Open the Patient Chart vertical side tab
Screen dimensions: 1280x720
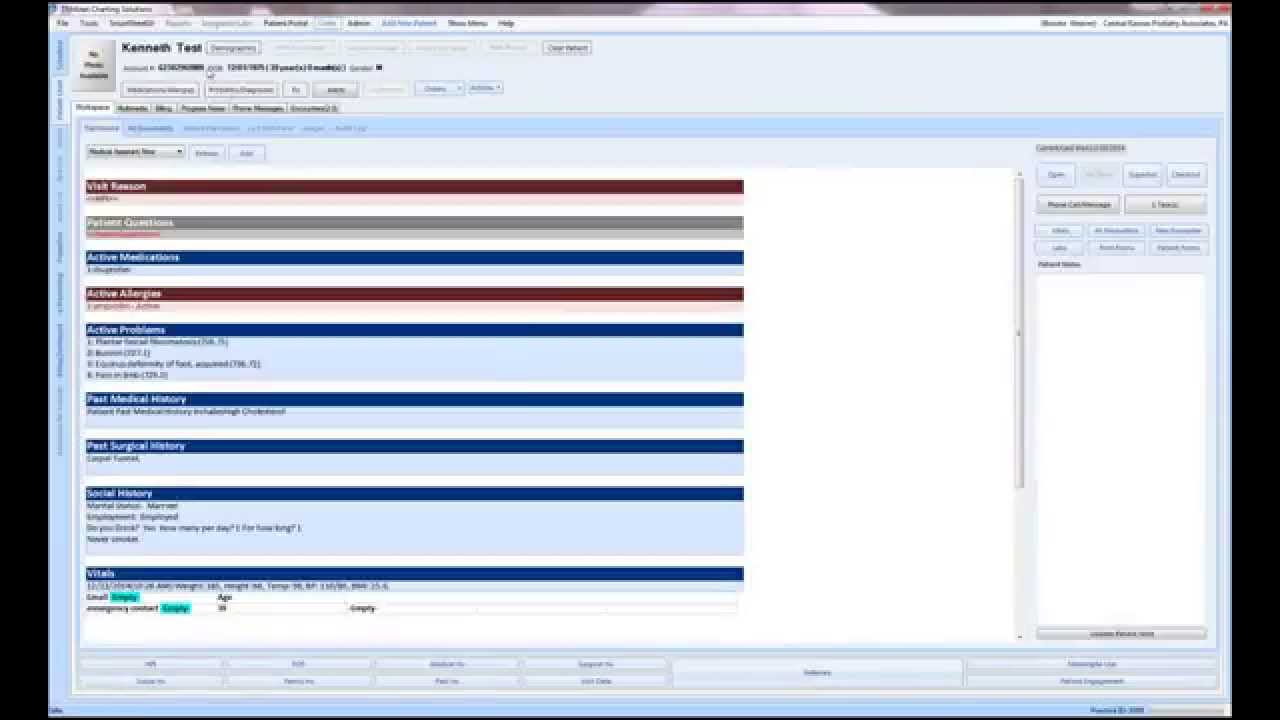(60, 101)
